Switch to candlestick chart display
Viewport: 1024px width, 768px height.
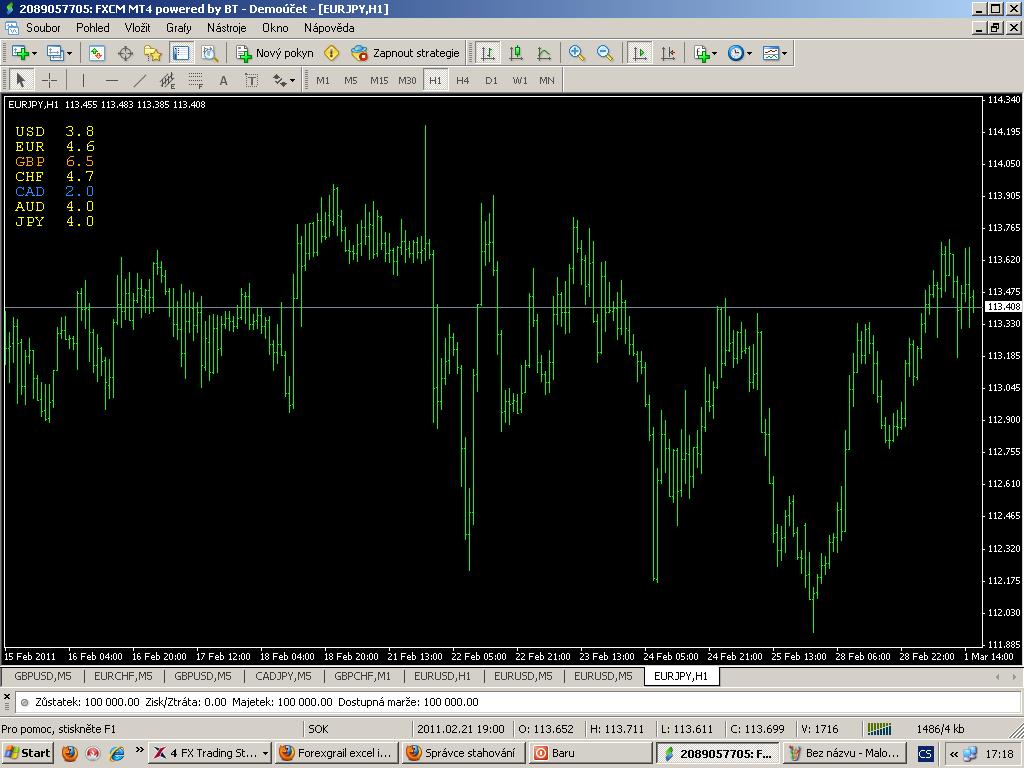(516, 53)
